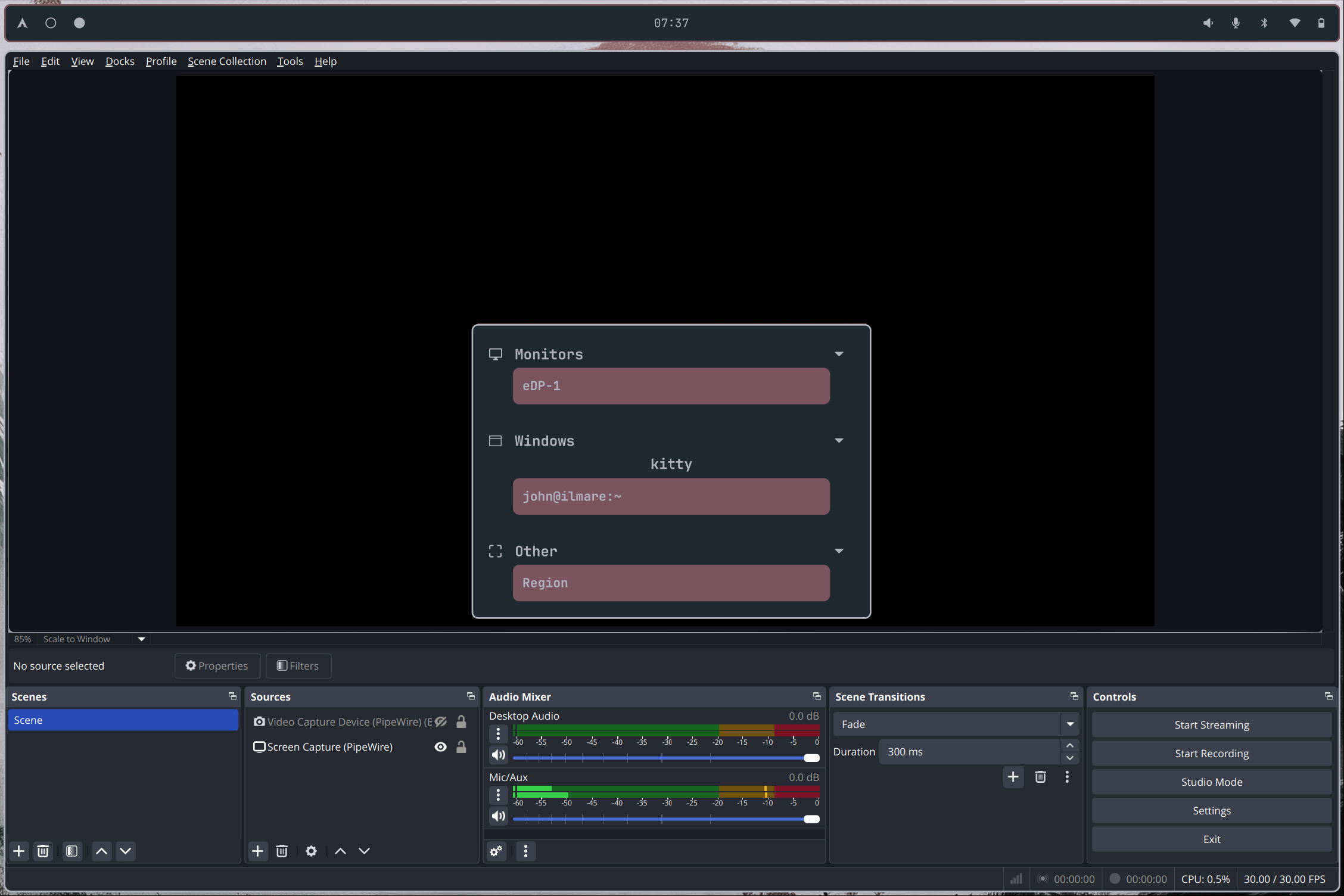
Task: Collapse the Monitors section arrow
Action: tap(839, 354)
